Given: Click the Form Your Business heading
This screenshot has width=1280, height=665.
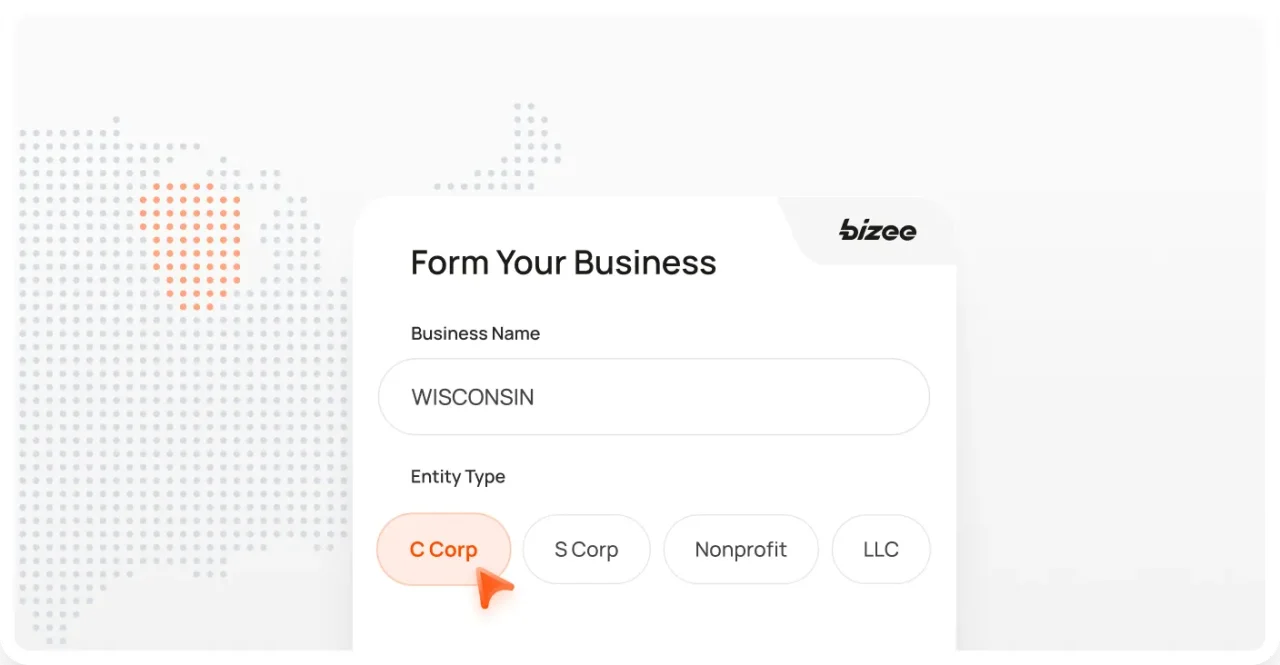Looking at the screenshot, I should tap(563, 262).
